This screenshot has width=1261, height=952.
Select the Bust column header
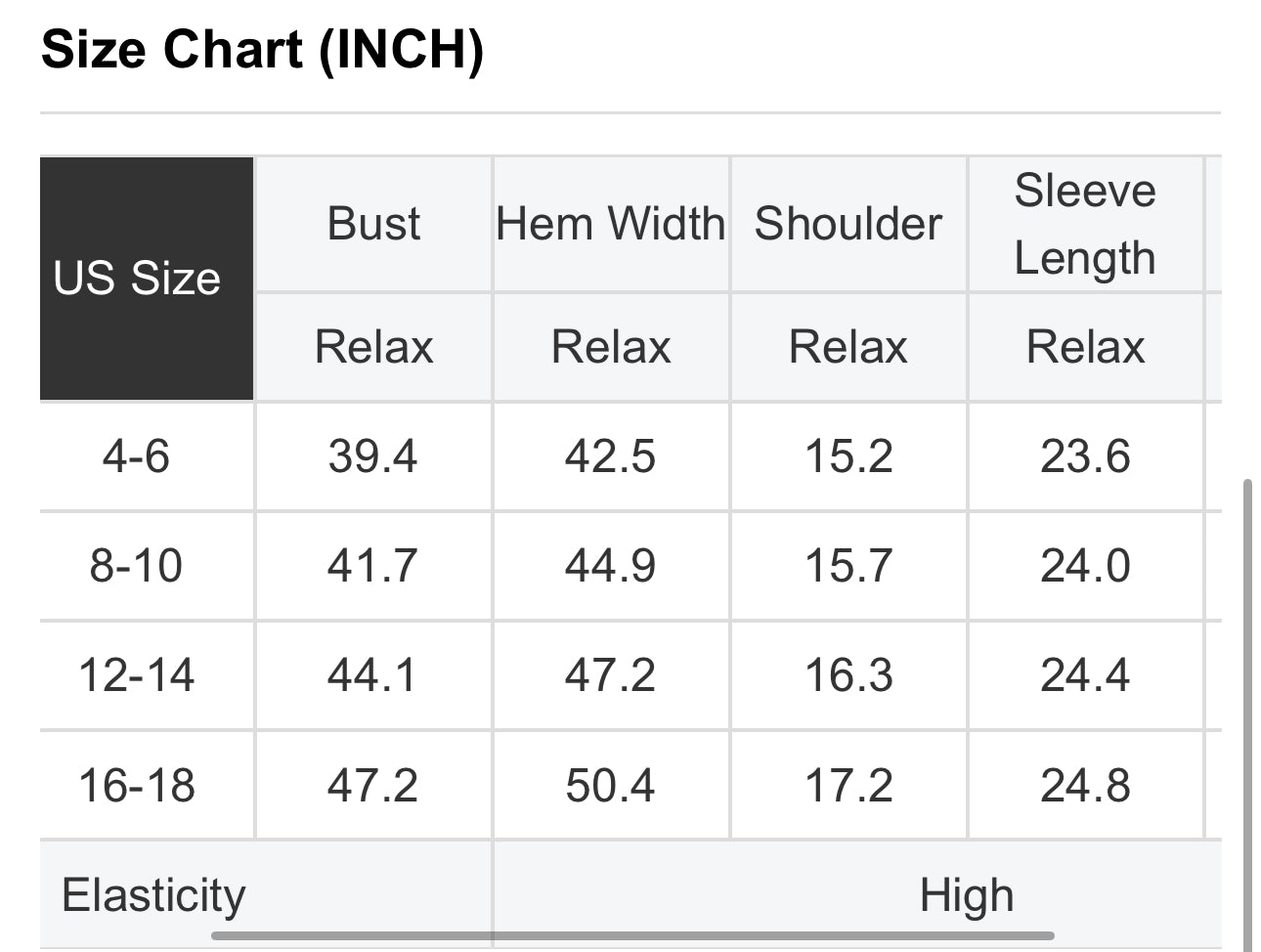373,224
